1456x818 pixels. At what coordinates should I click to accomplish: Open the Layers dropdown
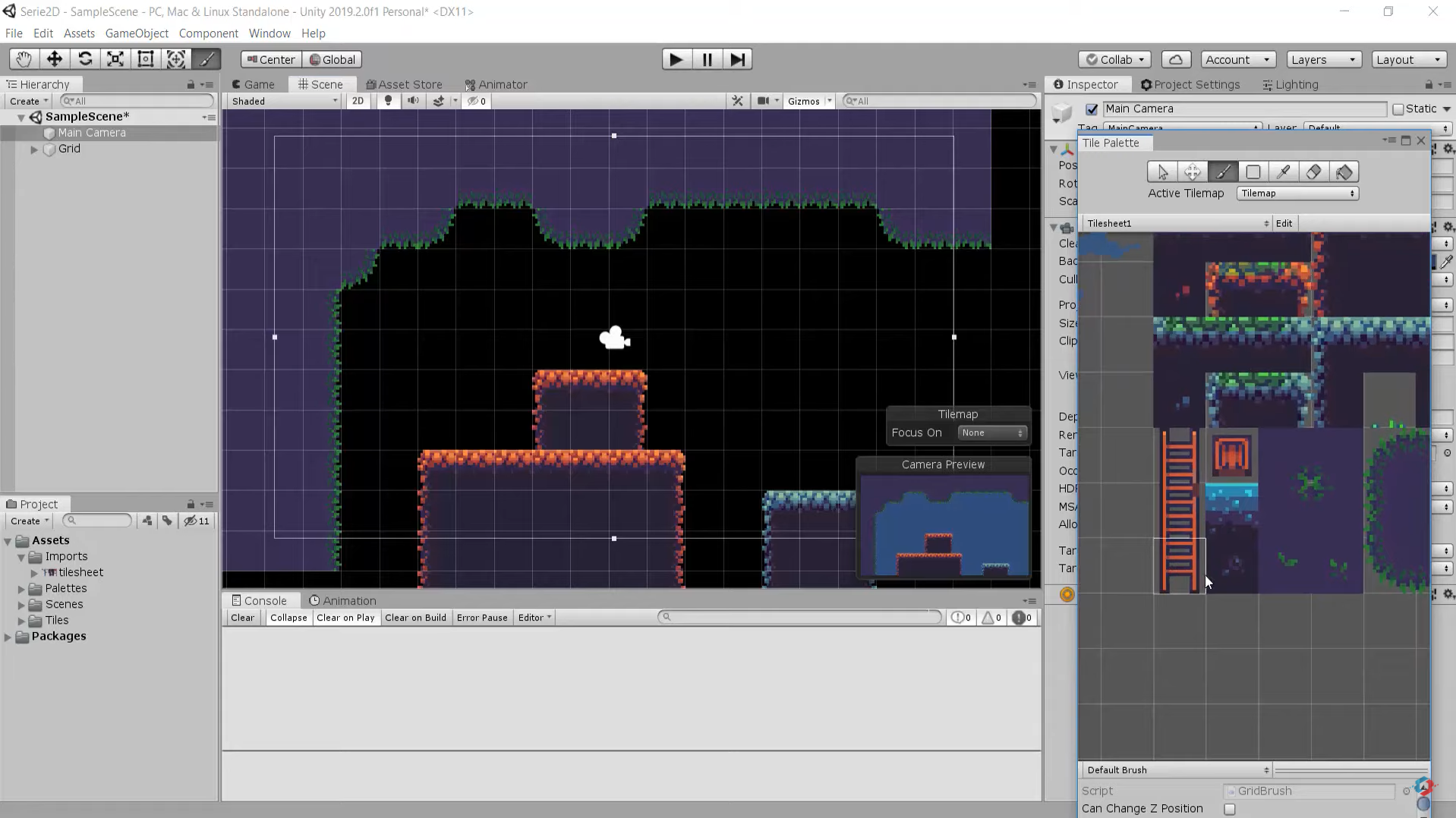[1322, 60]
